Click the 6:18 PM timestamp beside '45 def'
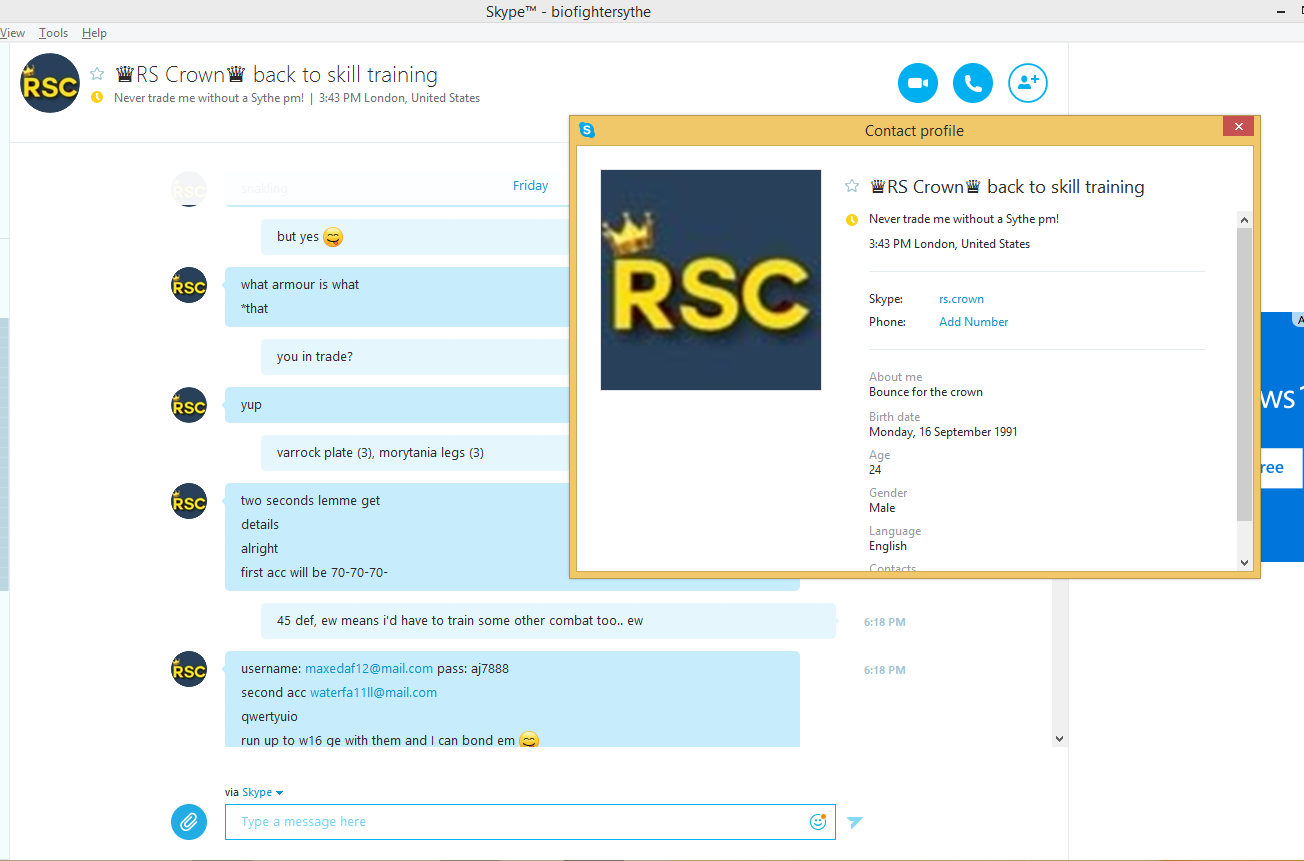 click(885, 622)
